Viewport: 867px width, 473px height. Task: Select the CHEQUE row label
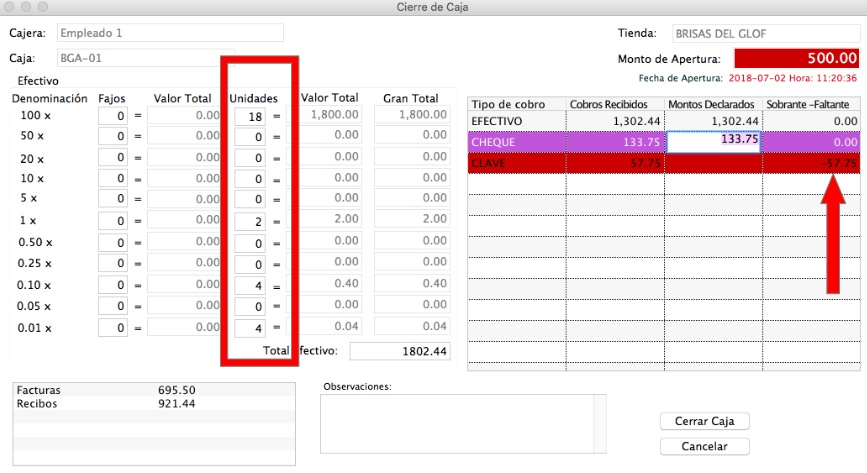coord(493,142)
